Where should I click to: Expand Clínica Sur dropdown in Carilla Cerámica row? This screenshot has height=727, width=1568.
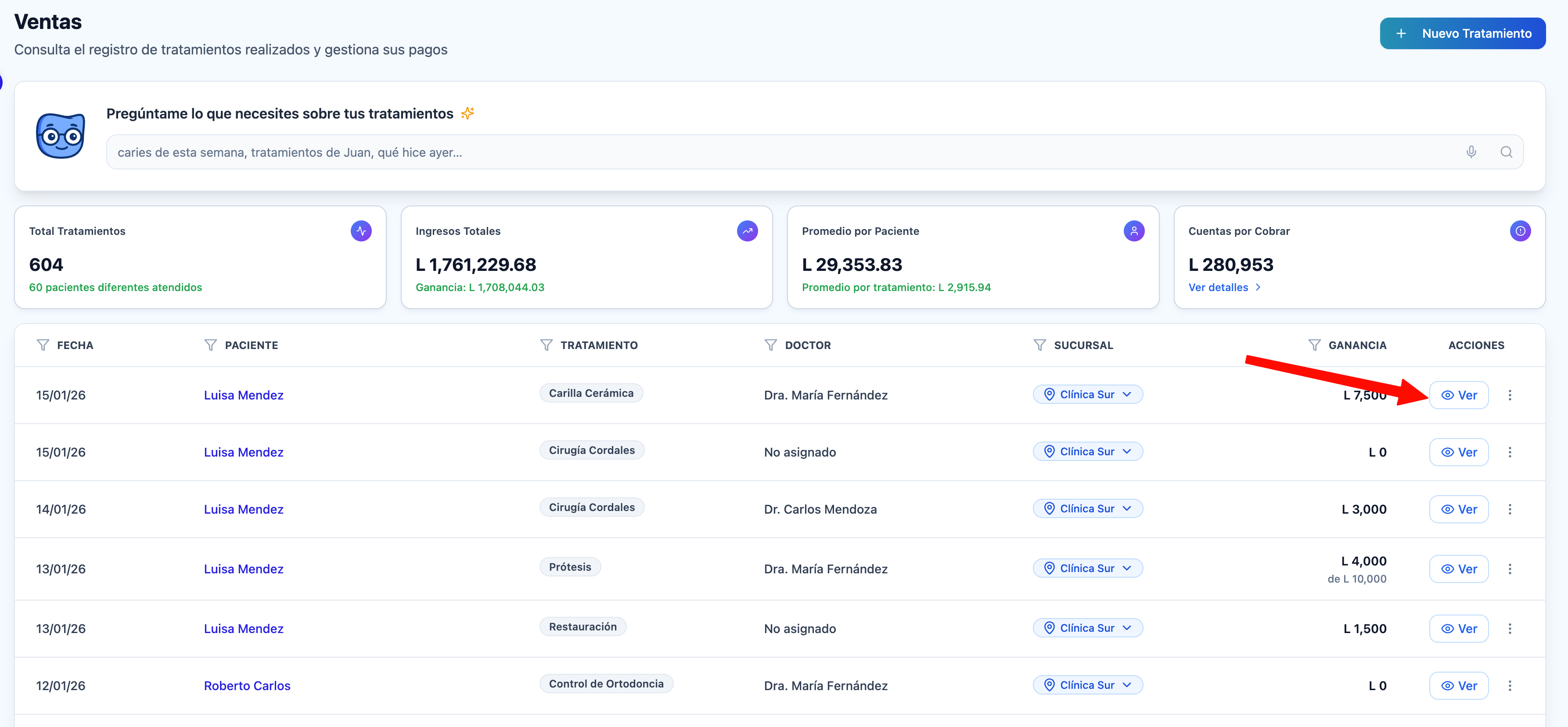(x=1087, y=395)
